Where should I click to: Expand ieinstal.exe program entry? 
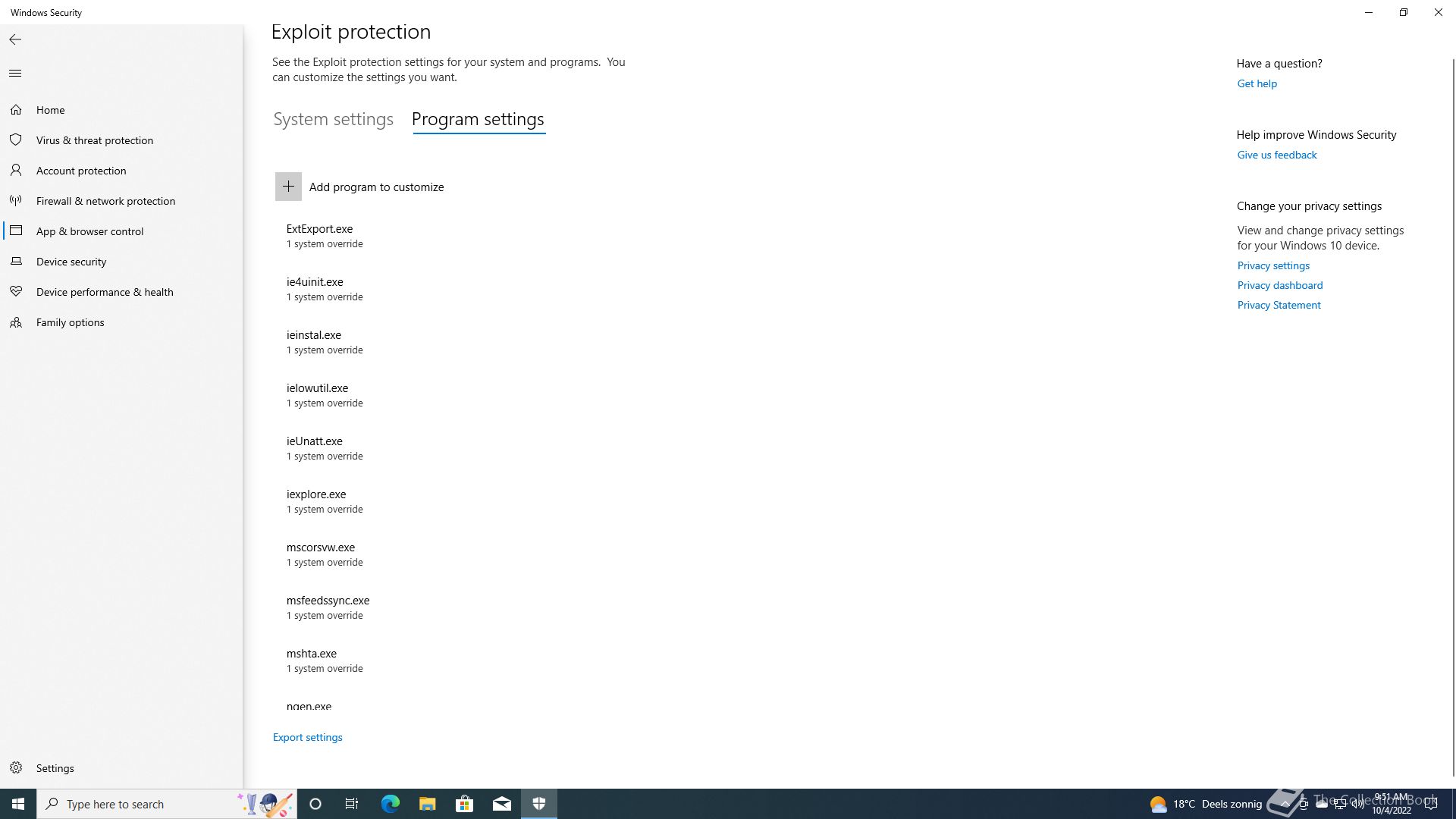pos(325,342)
